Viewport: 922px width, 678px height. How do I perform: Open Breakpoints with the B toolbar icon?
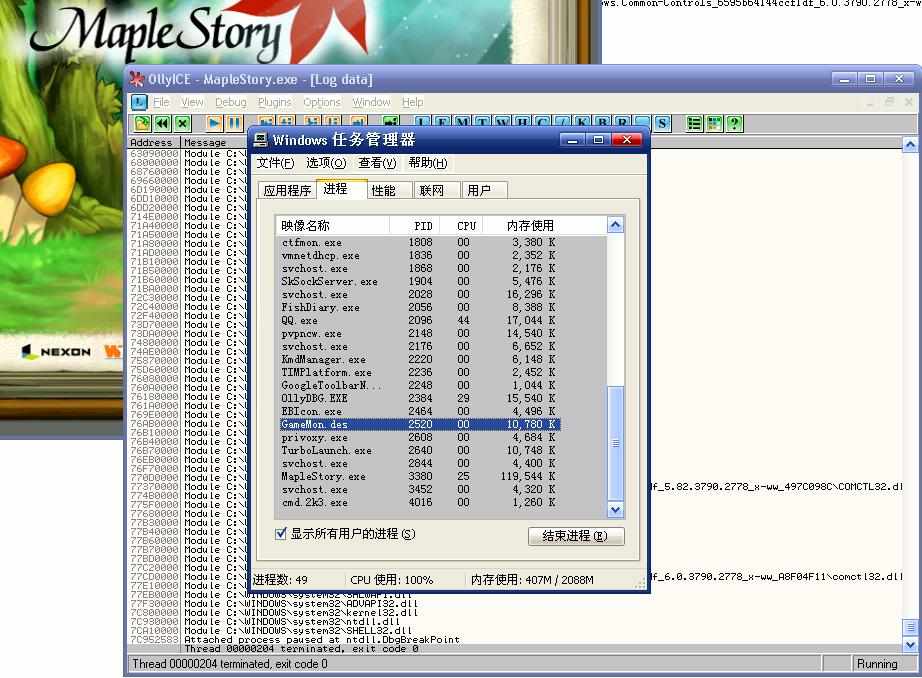(x=602, y=123)
